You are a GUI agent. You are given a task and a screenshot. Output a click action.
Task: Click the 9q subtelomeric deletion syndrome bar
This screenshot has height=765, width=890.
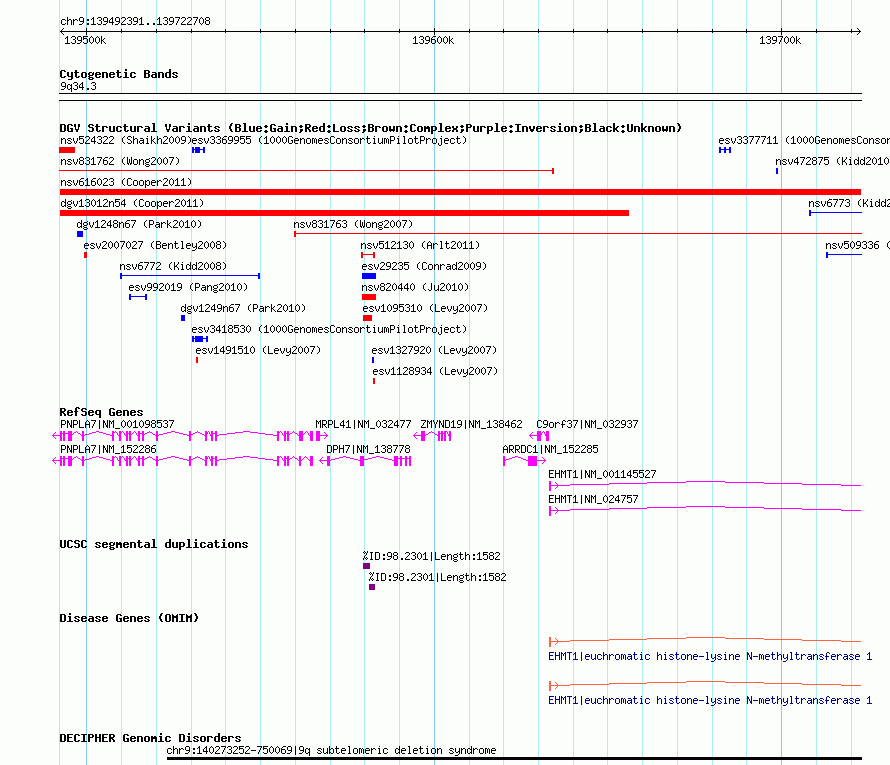pyautogui.click(x=514, y=758)
